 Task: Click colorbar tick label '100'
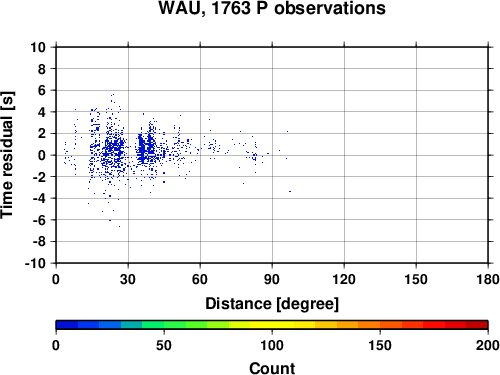click(x=272, y=345)
